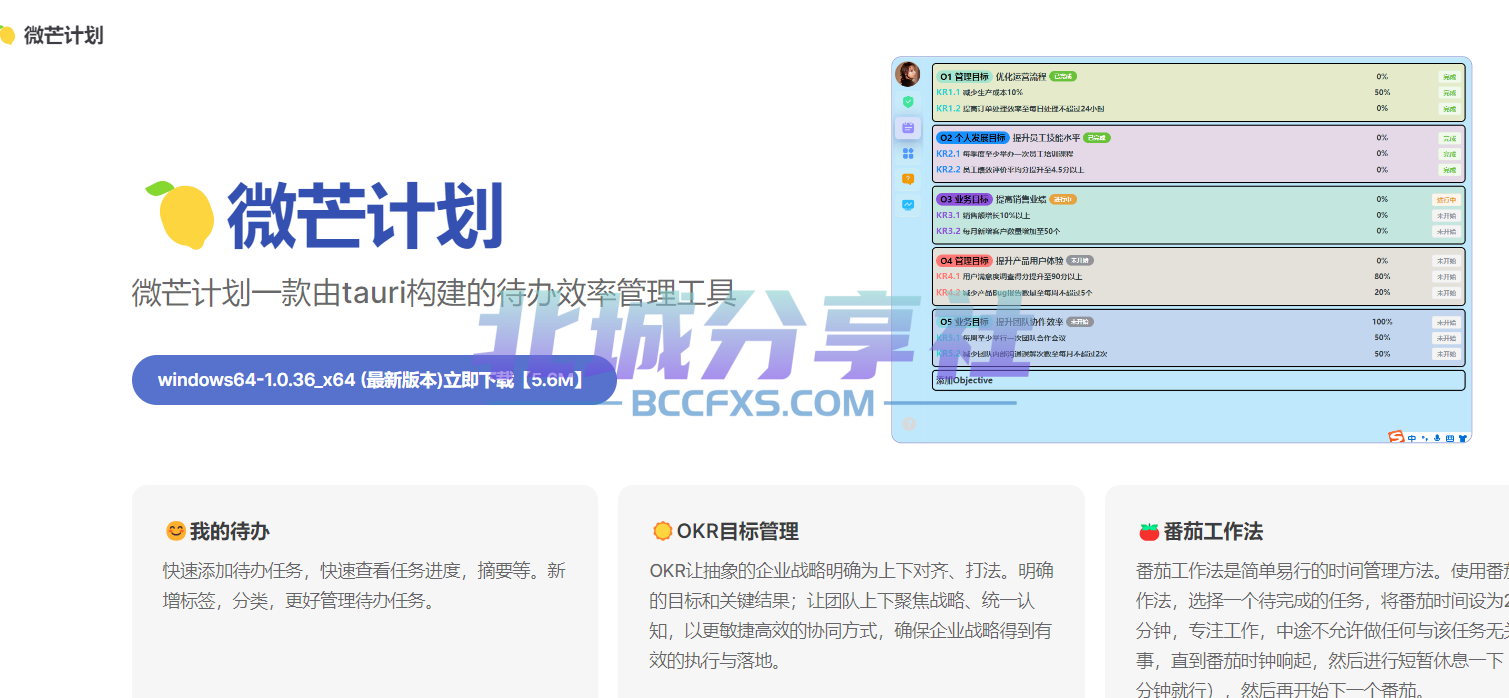Screen dimensions: 1509x698
Task: Open the IME soft keyboard icon
Action: [x=1450, y=438]
